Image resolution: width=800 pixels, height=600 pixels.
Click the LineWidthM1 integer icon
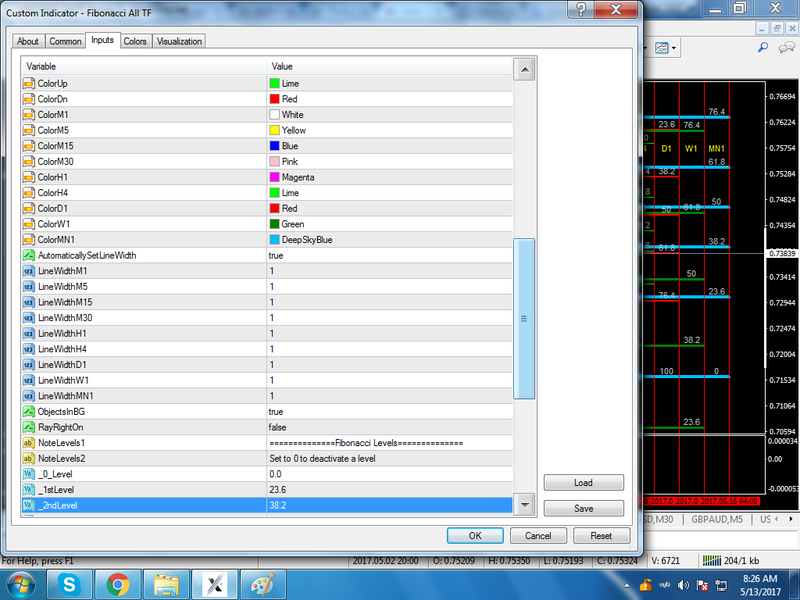pos(29,271)
